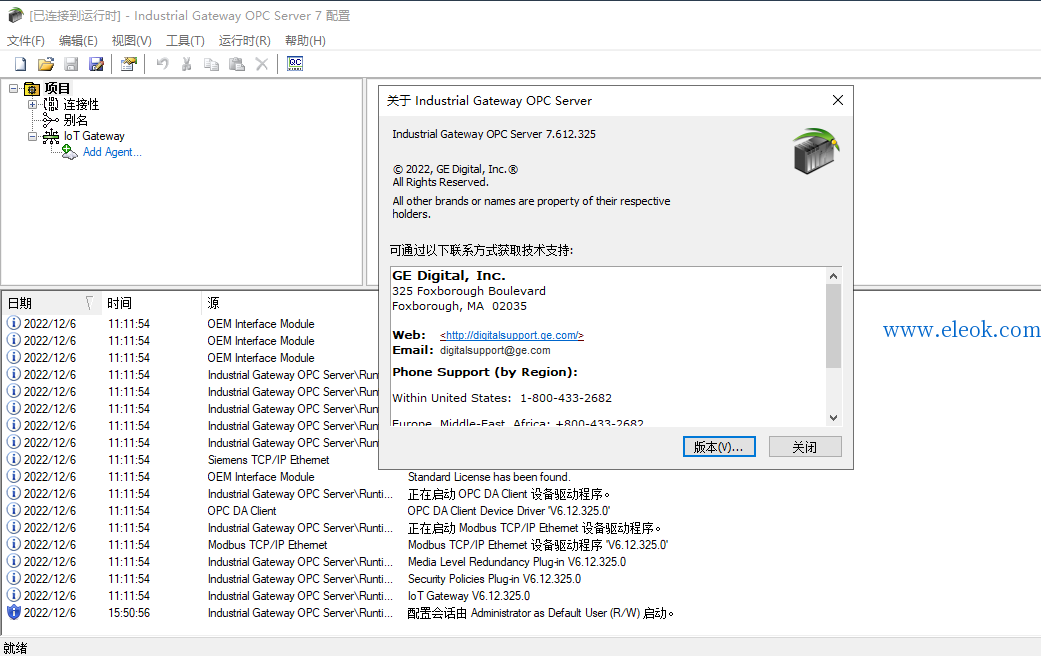This screenshot has height=656, width=1041.
Task: Launch the Quick Client QC icon
Action: (x=295, y=64)
